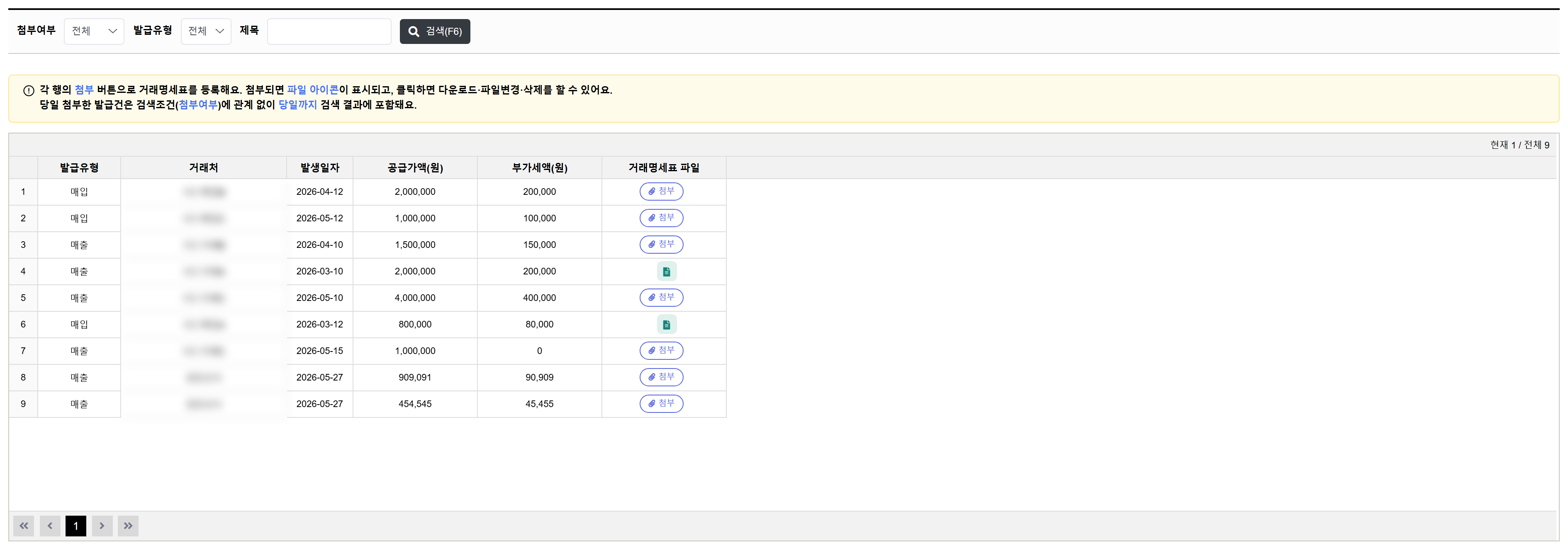The image size is (1568, 548).
Task: Click the supply amount 1,500,000
Action: (x=415, y=245)
